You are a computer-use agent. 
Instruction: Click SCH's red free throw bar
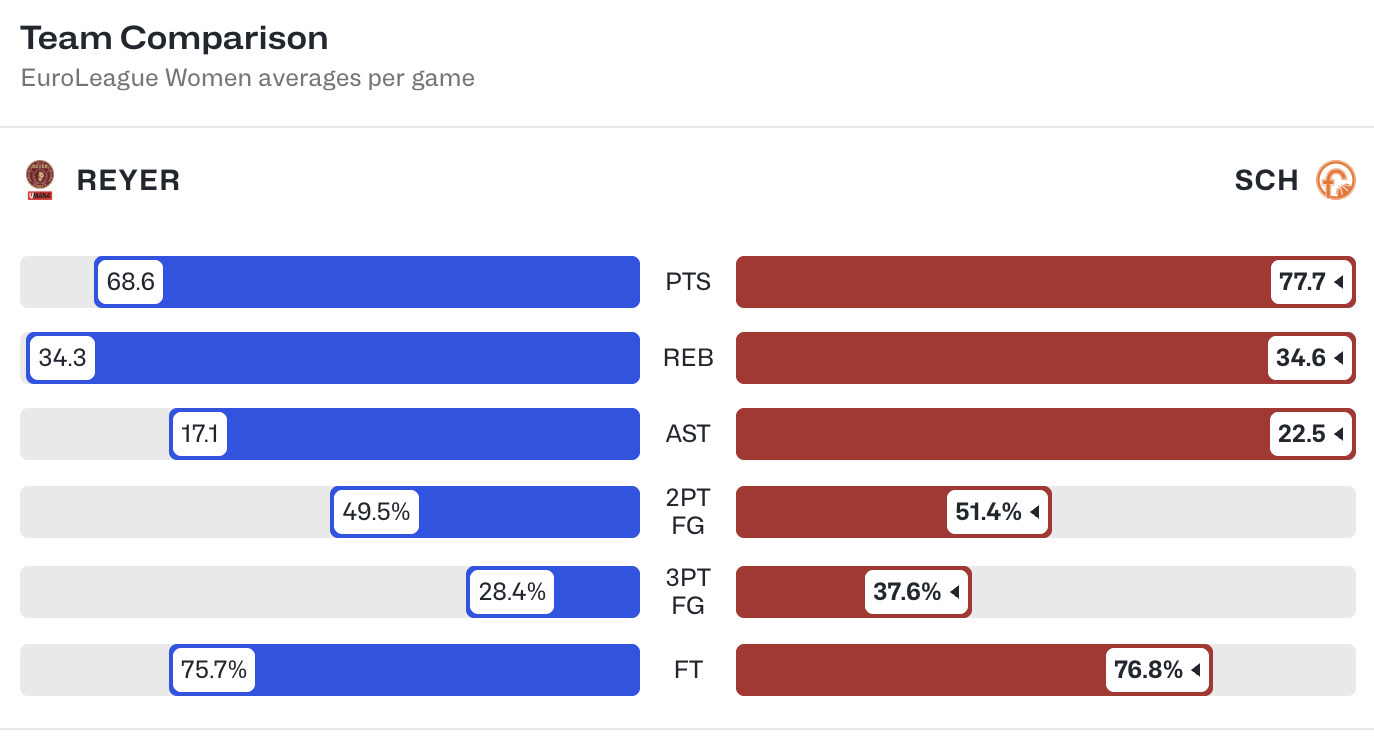click(x=920, y=670)
